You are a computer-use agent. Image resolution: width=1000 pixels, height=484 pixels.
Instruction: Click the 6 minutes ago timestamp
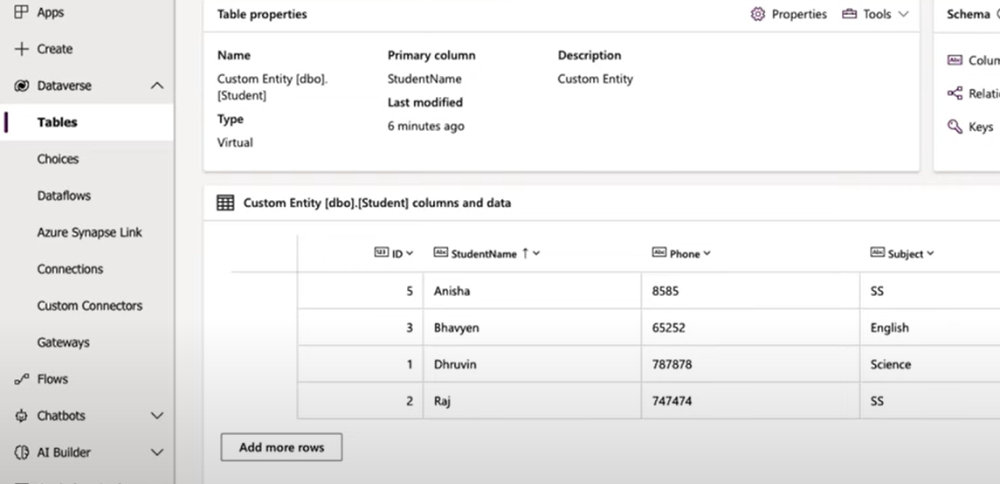426,126
